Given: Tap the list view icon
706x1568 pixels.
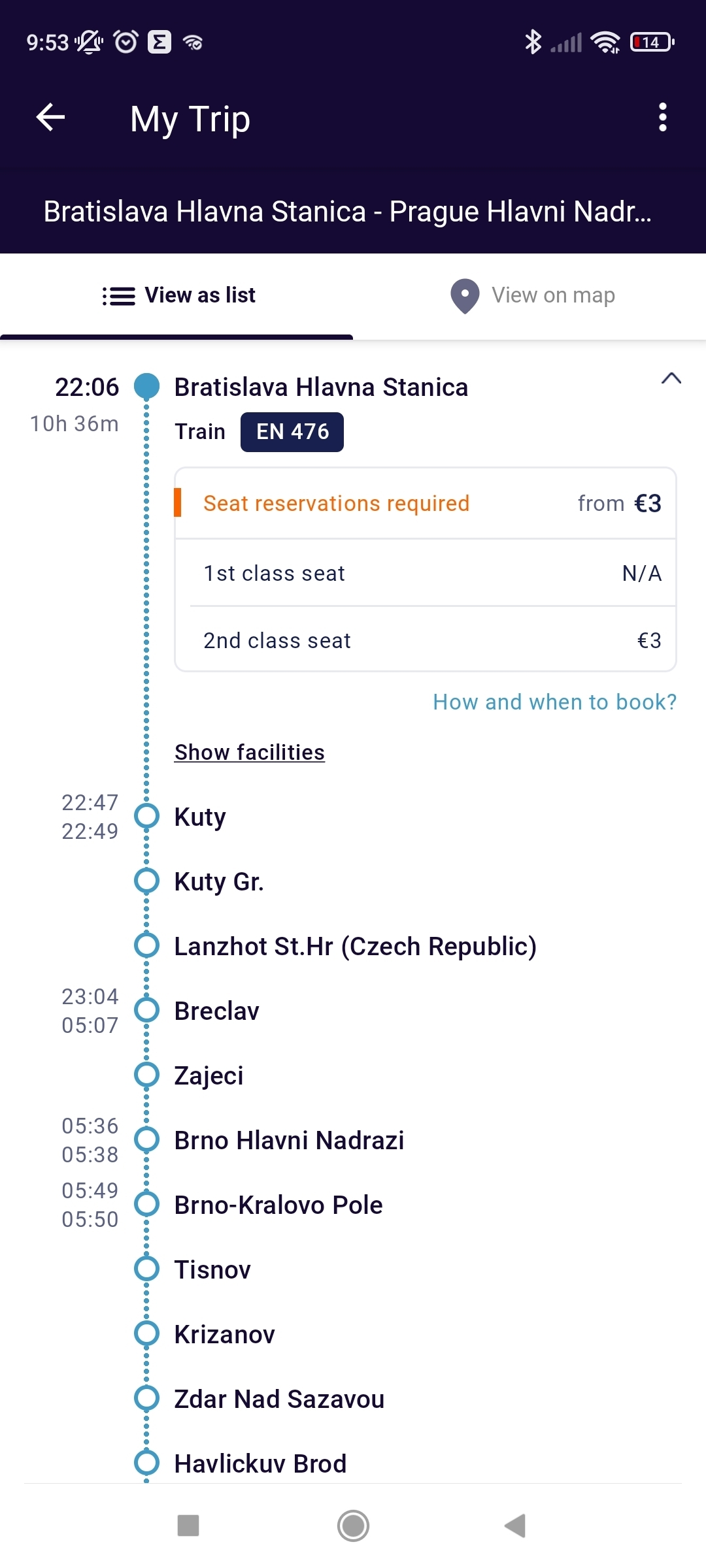Looking at the screenshot, I should click(x=118, y=296).
